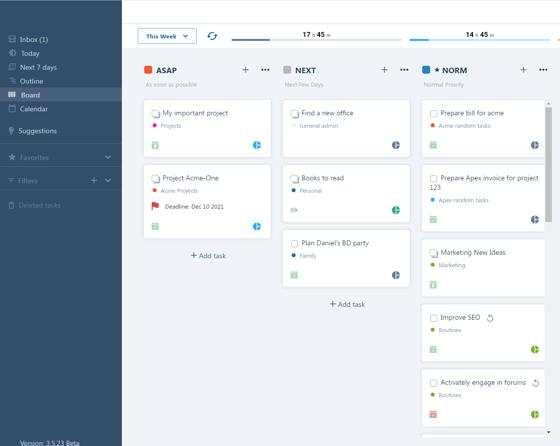
Task: Click the blue NORM color swatch
Action: pyautogui.click(x=426, y=70)
